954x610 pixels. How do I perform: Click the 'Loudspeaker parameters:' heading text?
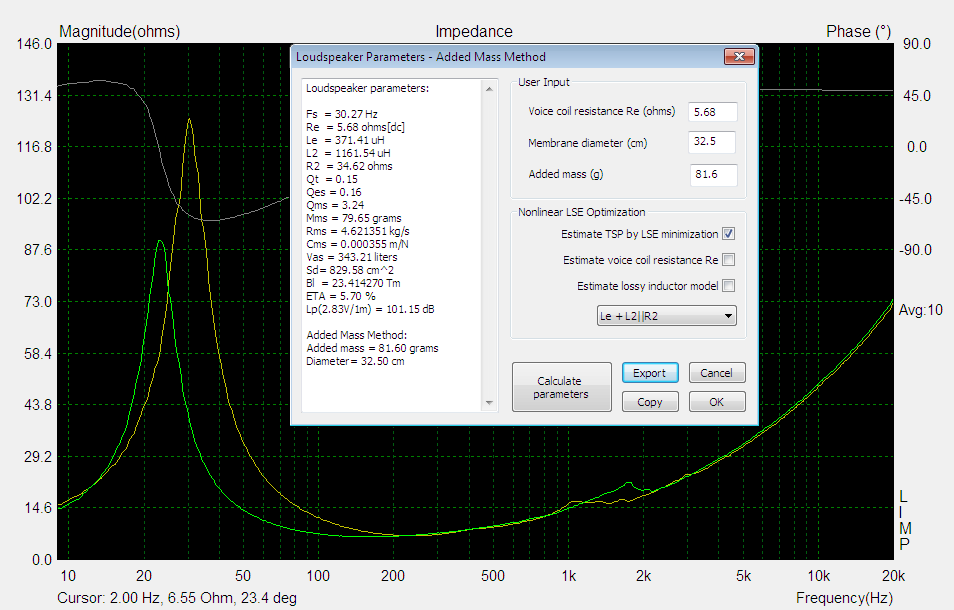click(x=367, y=88)
